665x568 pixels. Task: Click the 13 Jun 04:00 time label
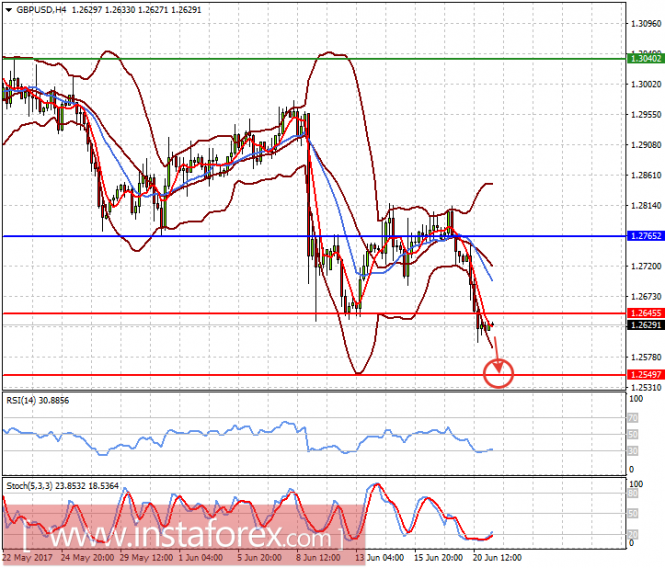point(381,557)
